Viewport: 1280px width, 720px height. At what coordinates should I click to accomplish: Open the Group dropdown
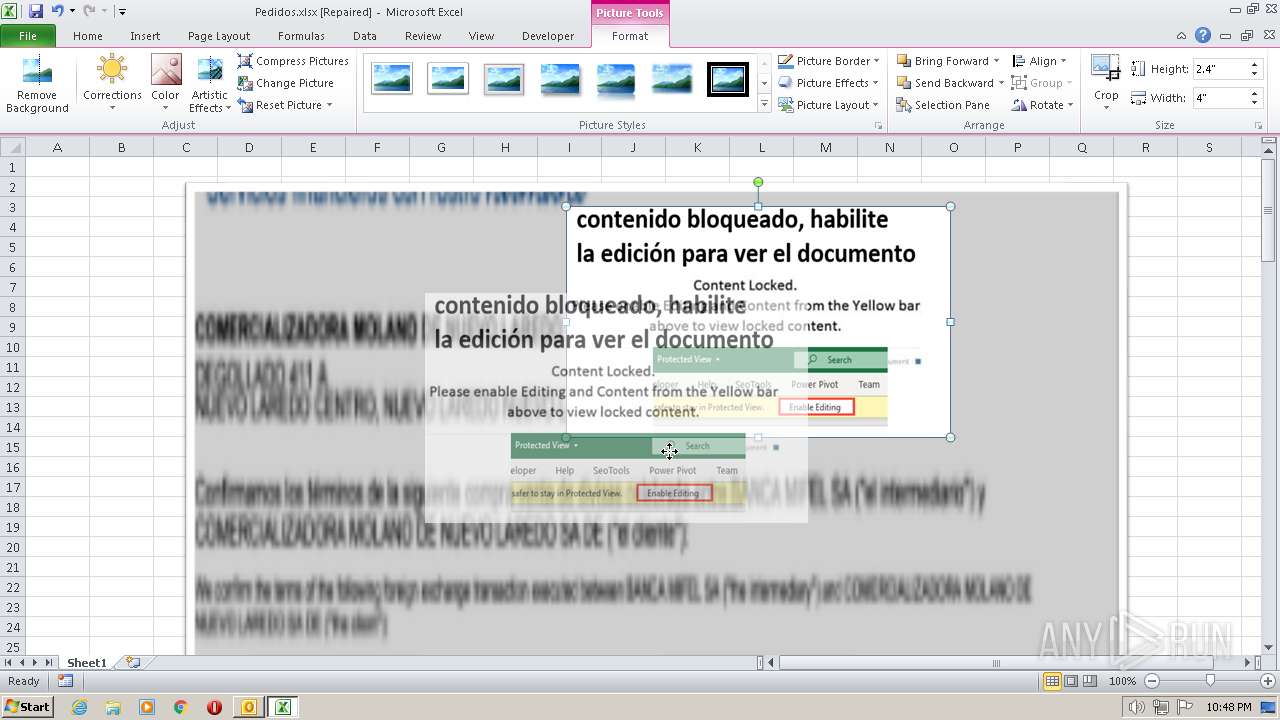click(x=1042, y=83)
